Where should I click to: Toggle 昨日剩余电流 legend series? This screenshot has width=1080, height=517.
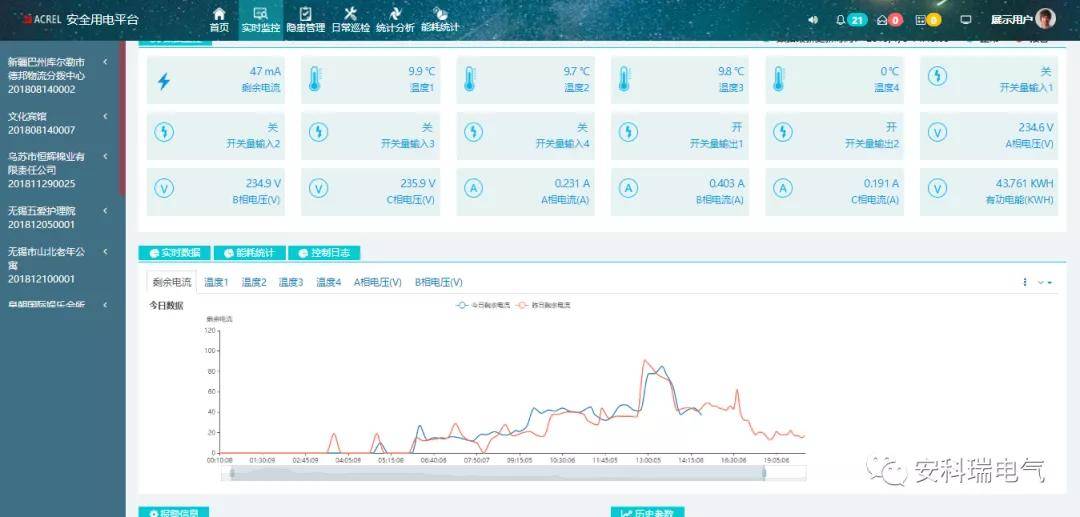543,304
